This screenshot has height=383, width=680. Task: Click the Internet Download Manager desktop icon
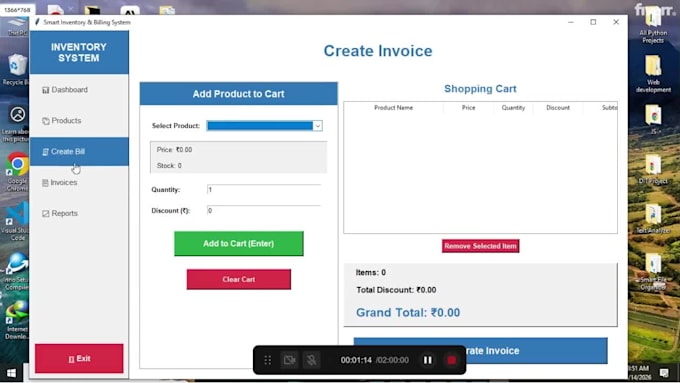point(17,320)
